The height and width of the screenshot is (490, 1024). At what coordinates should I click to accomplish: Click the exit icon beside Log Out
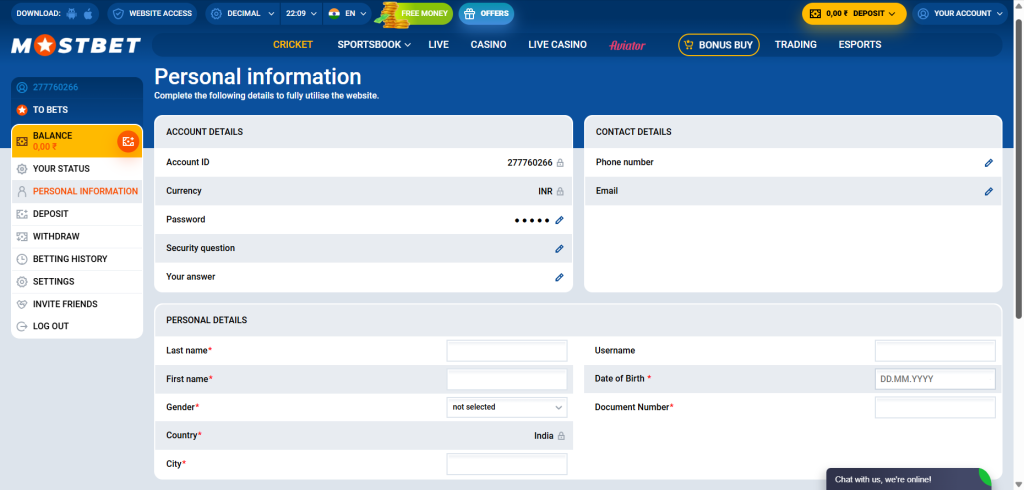[22, 326]
